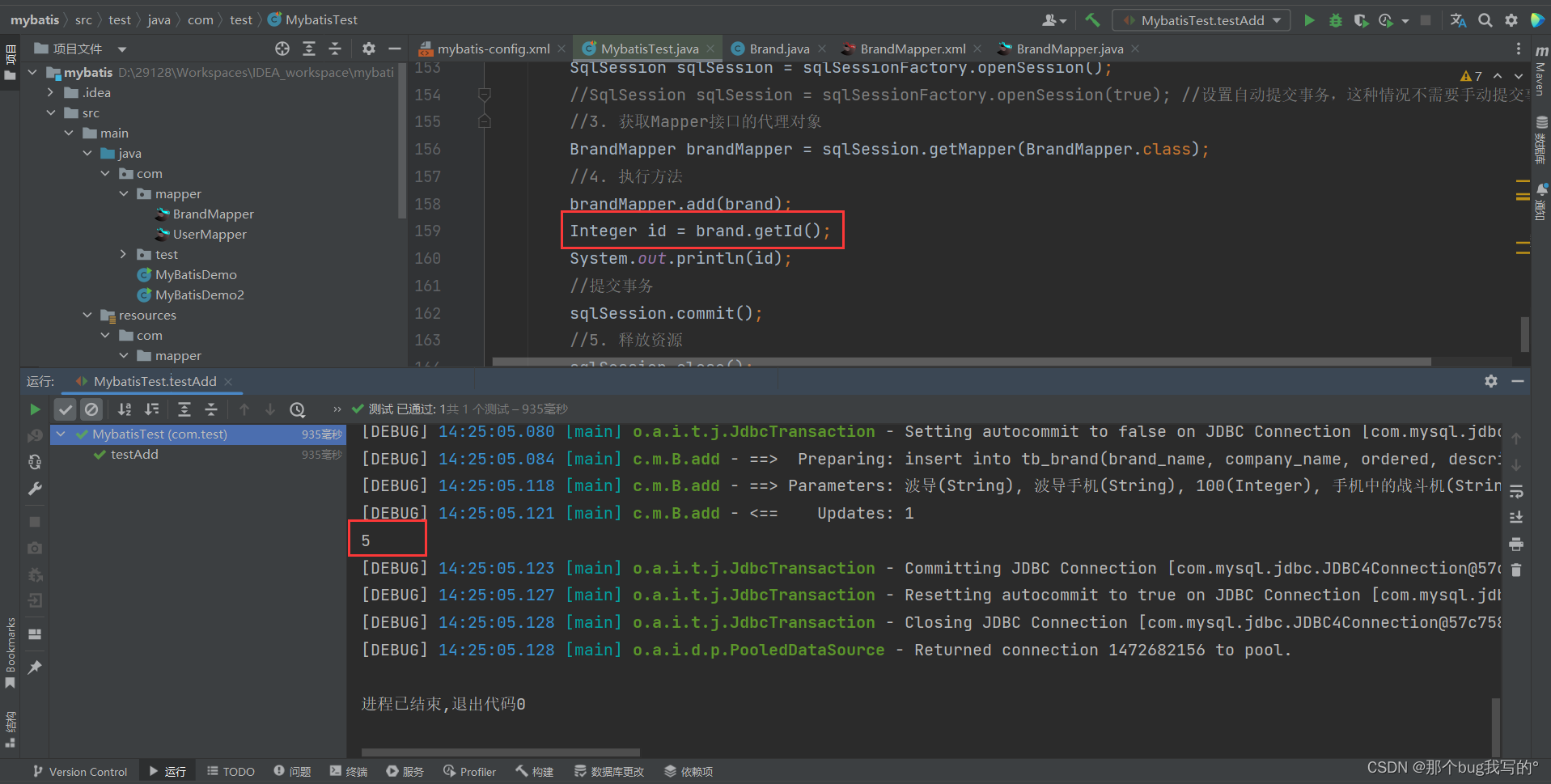Expand all project tree nodes icon
The width and height of the screenshot is (1551, 784).
click(x=309, y=49)
